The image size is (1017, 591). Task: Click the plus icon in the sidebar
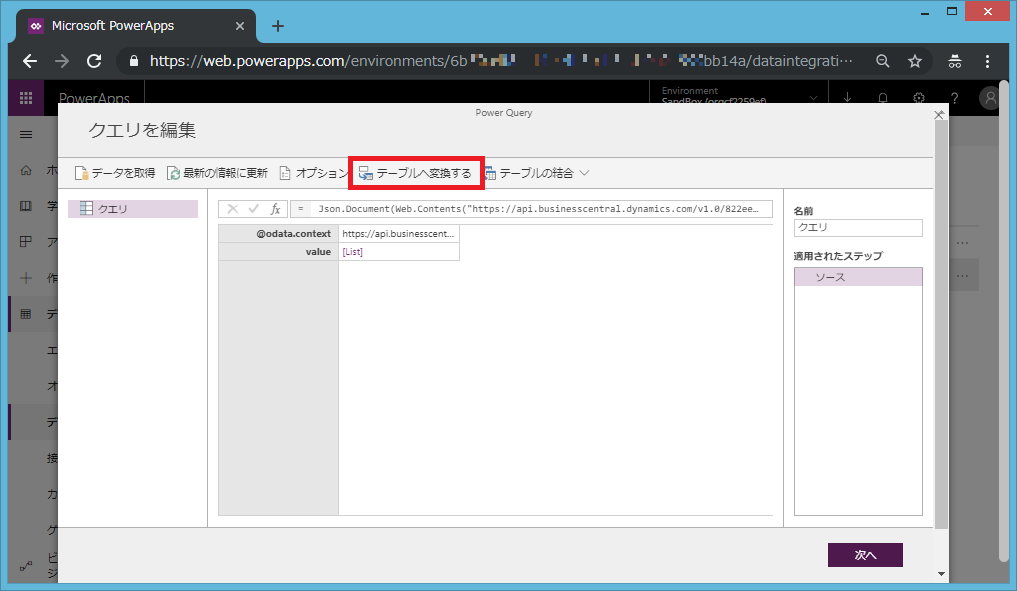26,278
